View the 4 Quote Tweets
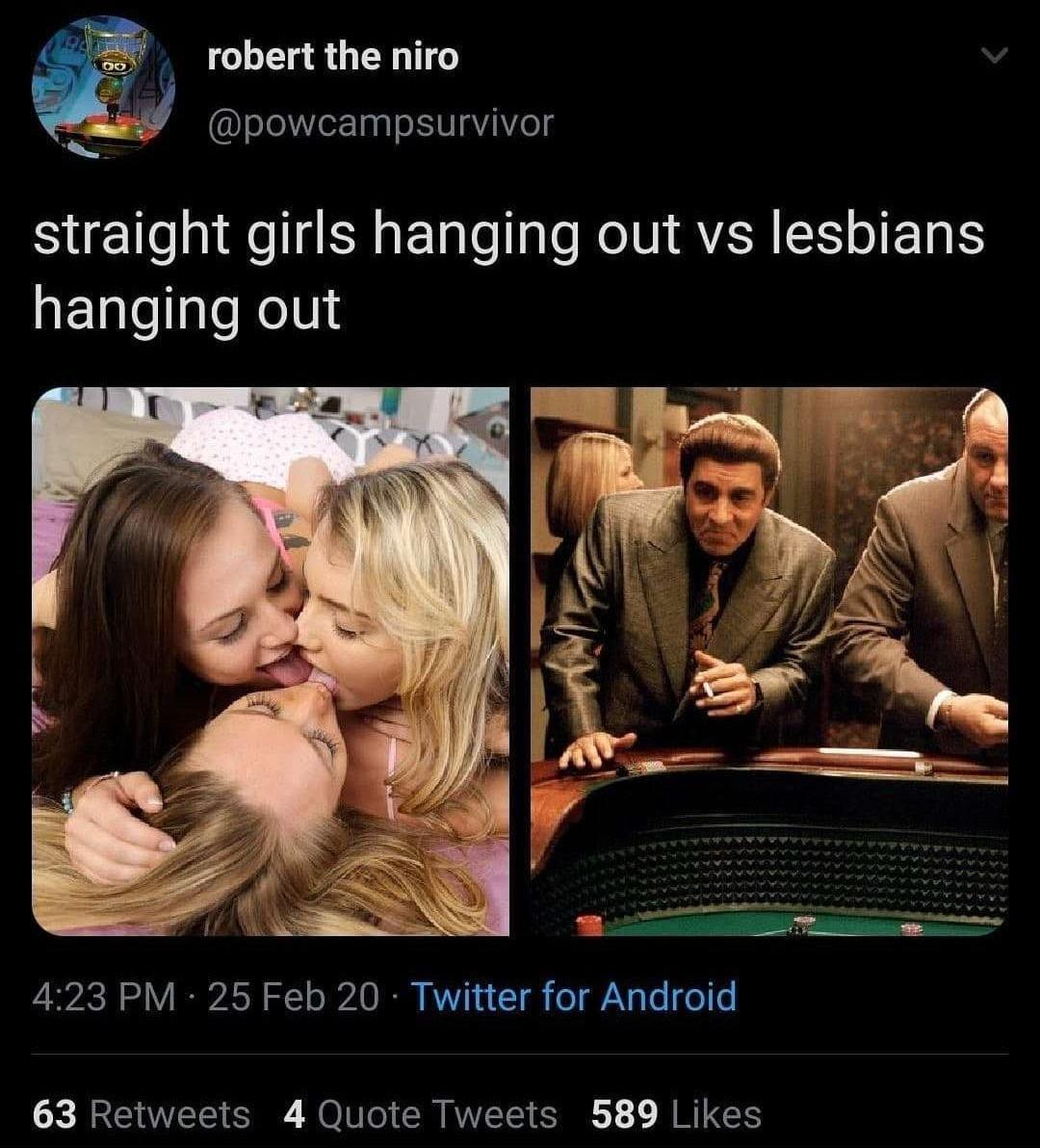 point(421,1114)
